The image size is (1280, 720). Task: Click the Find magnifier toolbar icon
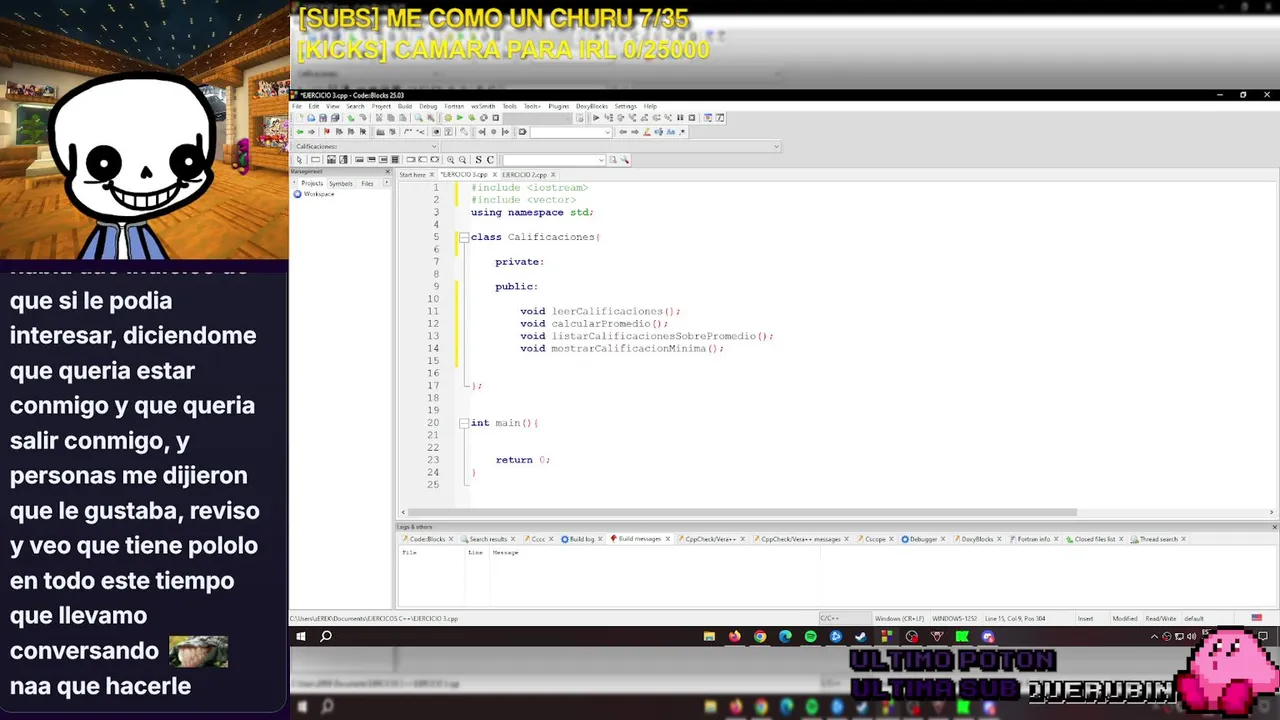coord(419,117)
